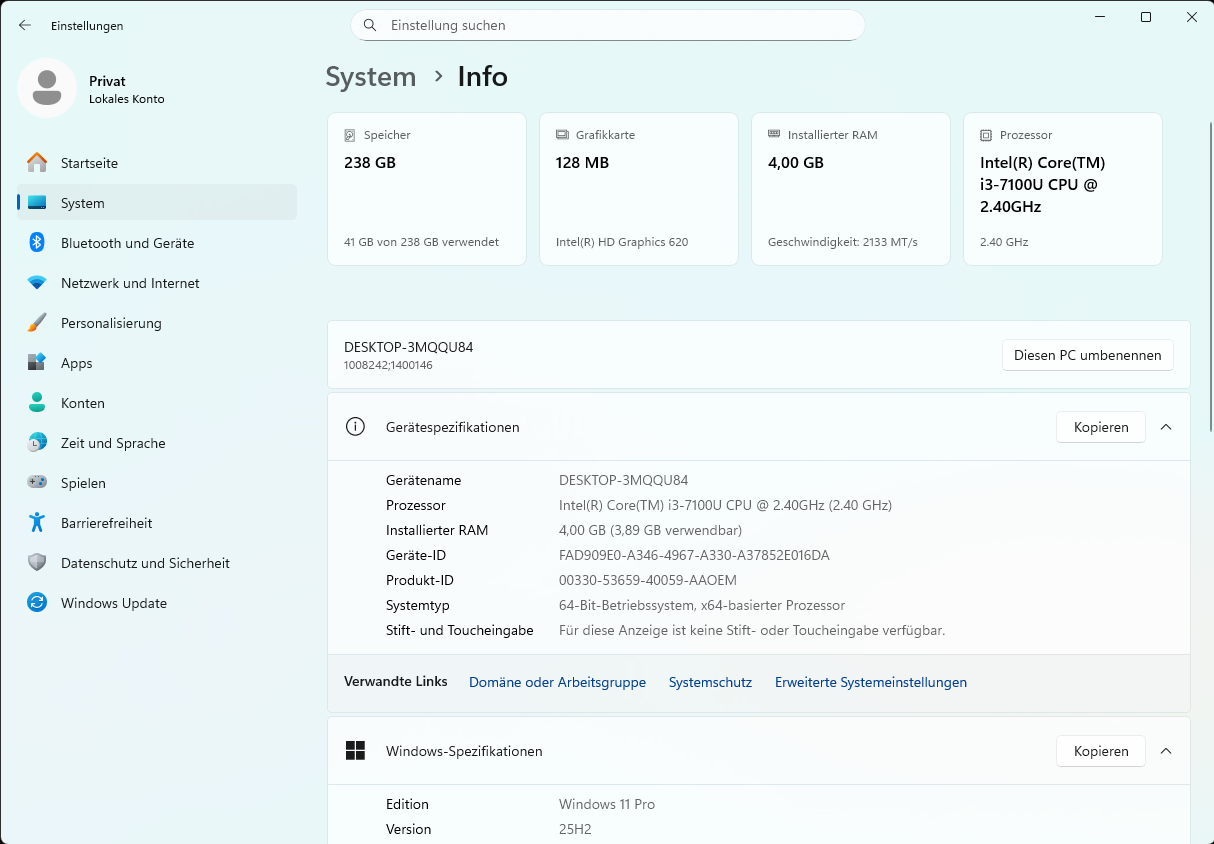This screenshot has height=844, width=1214.
Task: Click the Barrierefreiheit accessibility icon
Action: point(37,522)
